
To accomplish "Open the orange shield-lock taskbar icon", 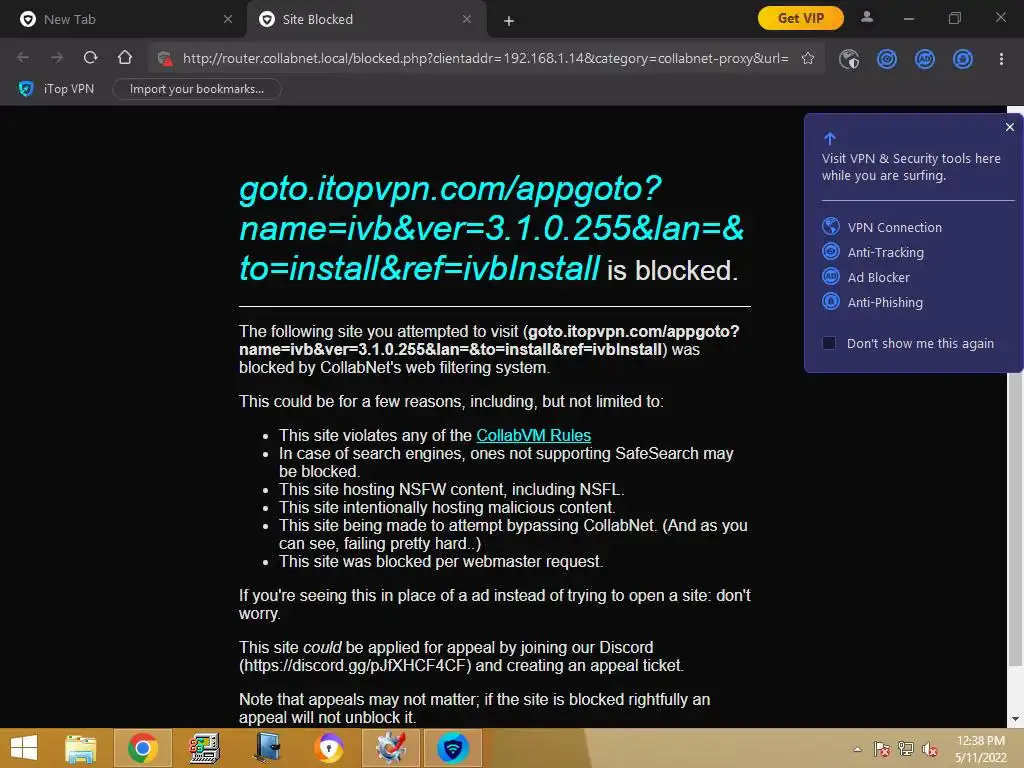I will pyautogui.click(x=328, y=748).
